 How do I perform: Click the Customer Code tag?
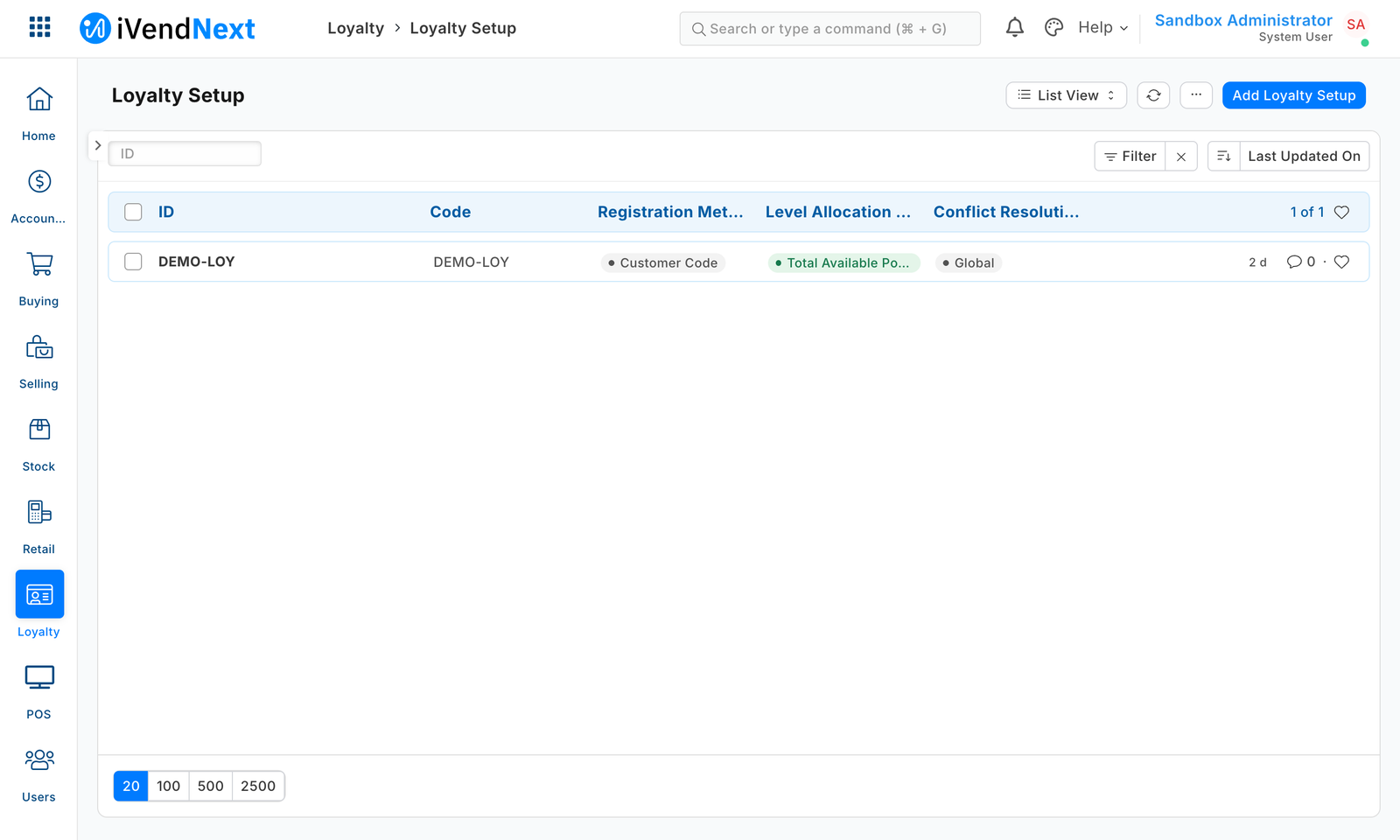point(663,262)
